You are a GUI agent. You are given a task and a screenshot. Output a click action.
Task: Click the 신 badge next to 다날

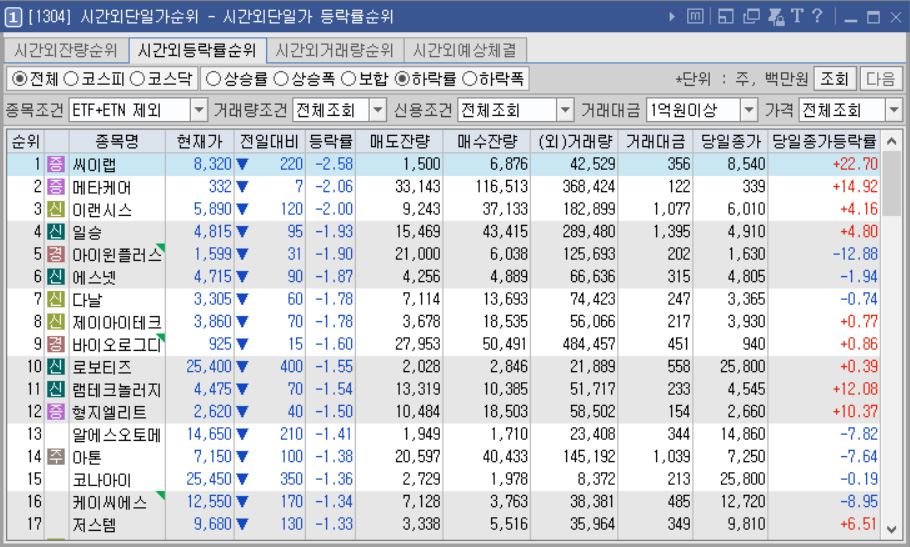point(56,299)
